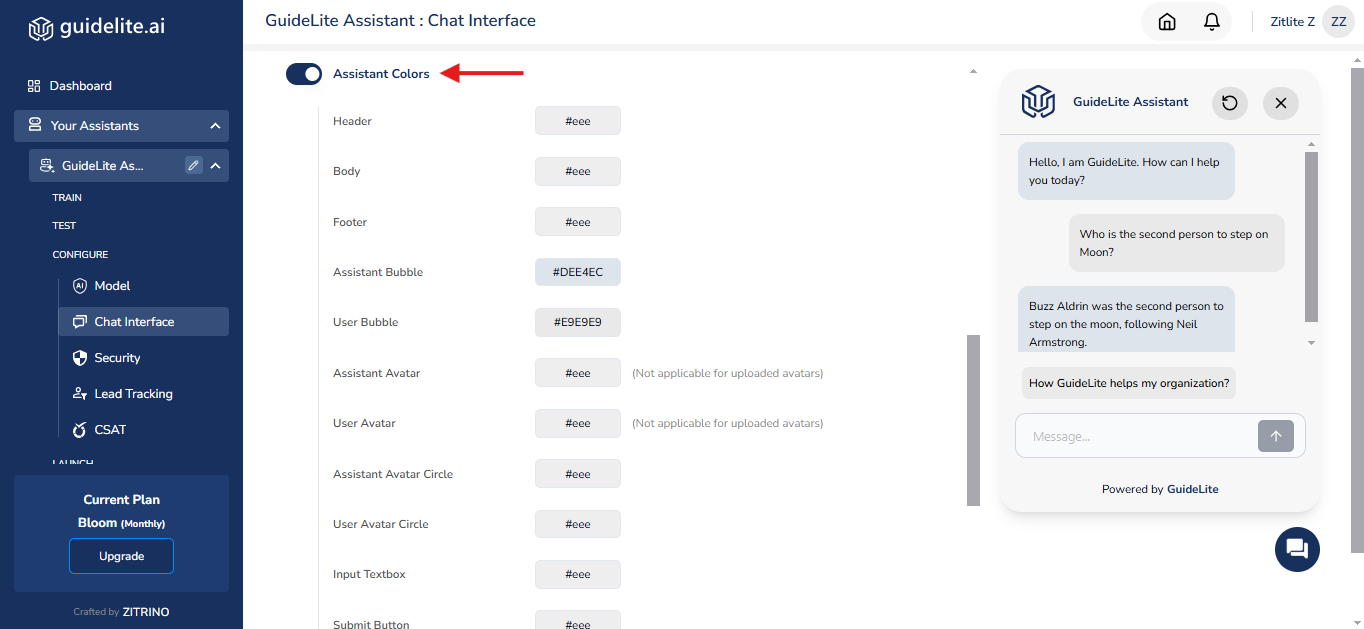
Task: Open the Assistant Avatar Circle color field
Action: tap(578, 474)
